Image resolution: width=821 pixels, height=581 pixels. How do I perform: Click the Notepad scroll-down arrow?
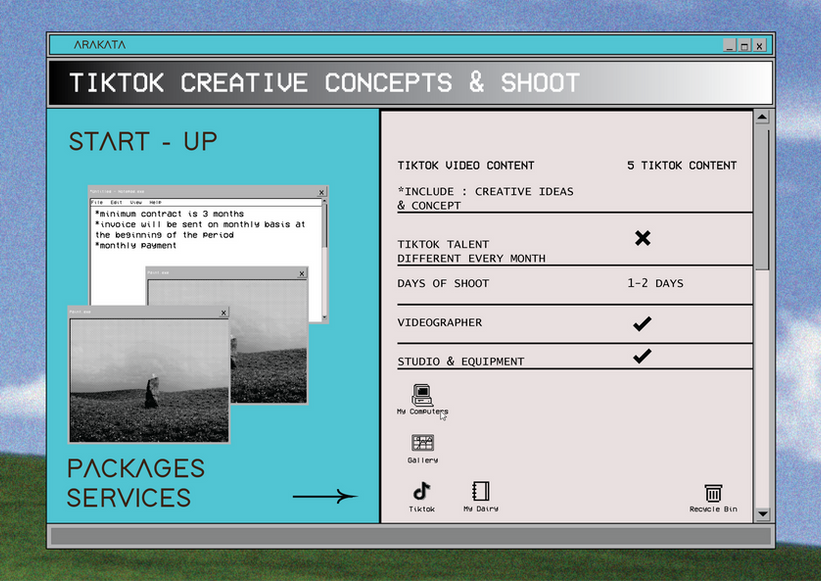coord(325,317)
